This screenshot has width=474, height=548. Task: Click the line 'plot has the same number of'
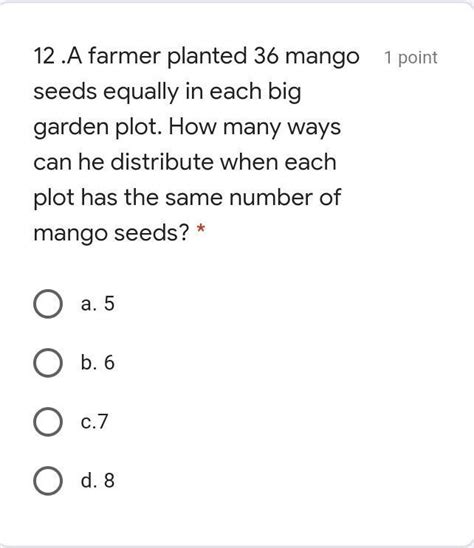click(187, 198)
